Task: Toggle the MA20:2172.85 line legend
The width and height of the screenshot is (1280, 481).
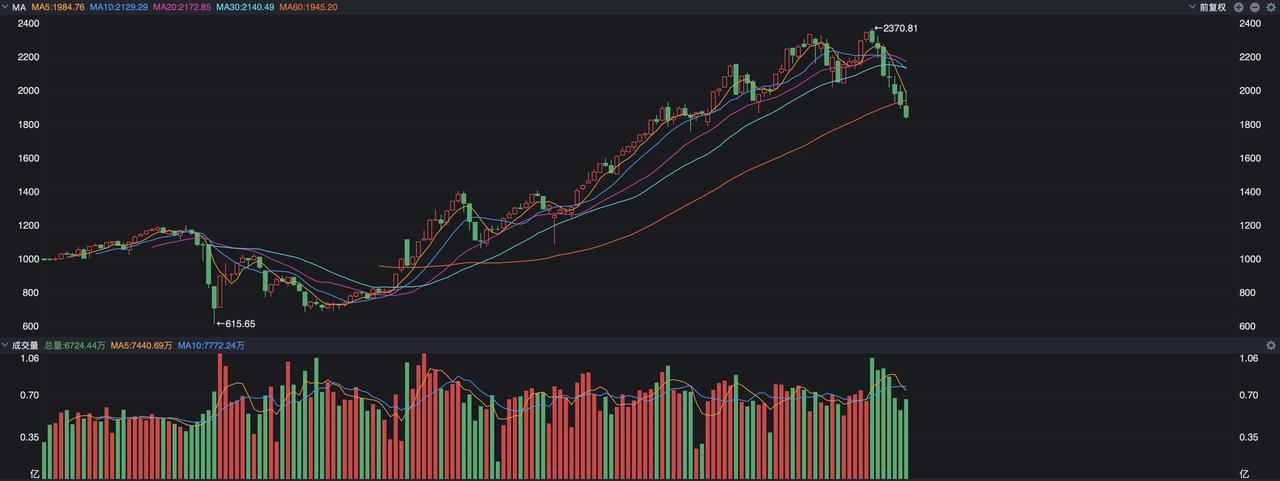Action: click(182, 7)
